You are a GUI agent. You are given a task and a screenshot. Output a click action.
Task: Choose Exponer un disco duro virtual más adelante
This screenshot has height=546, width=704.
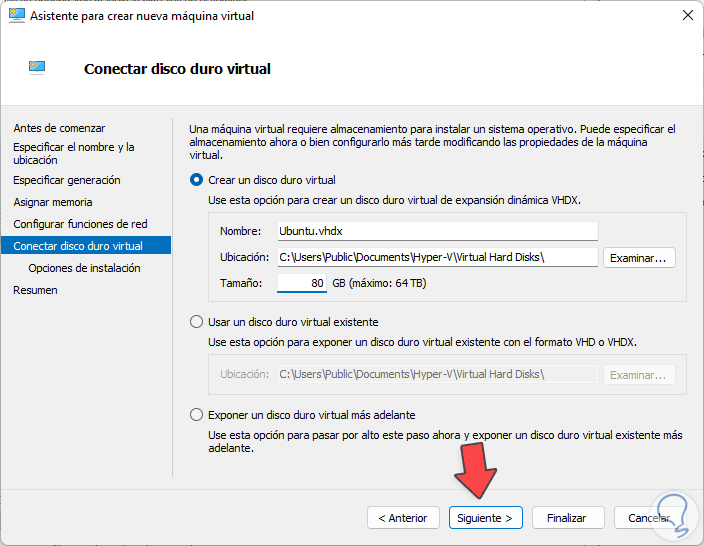tap(196, 414)
